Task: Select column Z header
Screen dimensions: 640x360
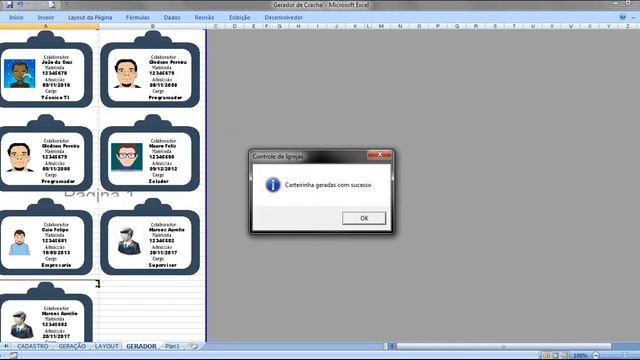Action: click(627, 26)
